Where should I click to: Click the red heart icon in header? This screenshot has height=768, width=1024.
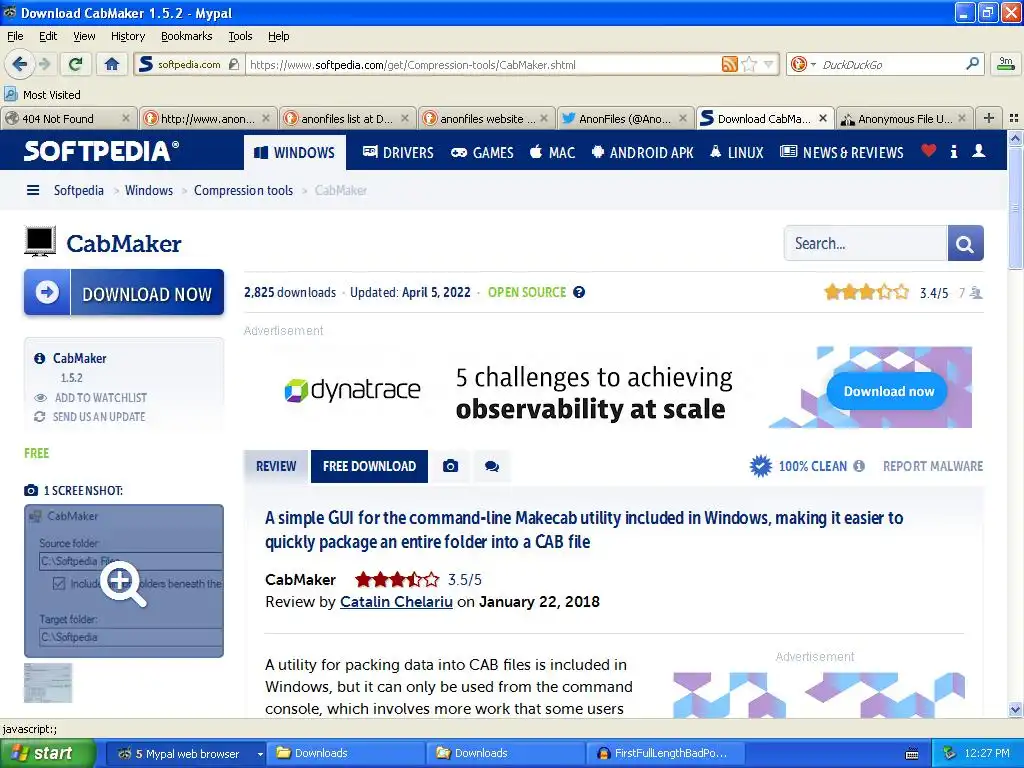click(928, 151)
